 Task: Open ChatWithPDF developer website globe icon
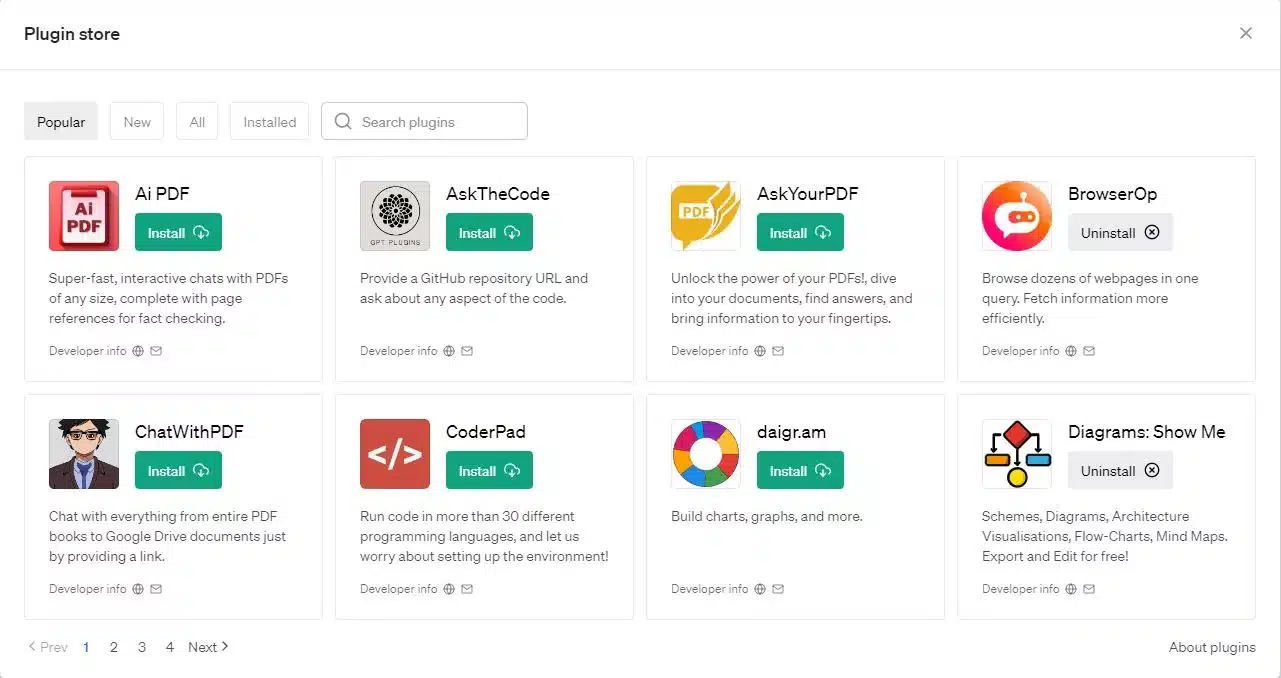pos(138,589)
